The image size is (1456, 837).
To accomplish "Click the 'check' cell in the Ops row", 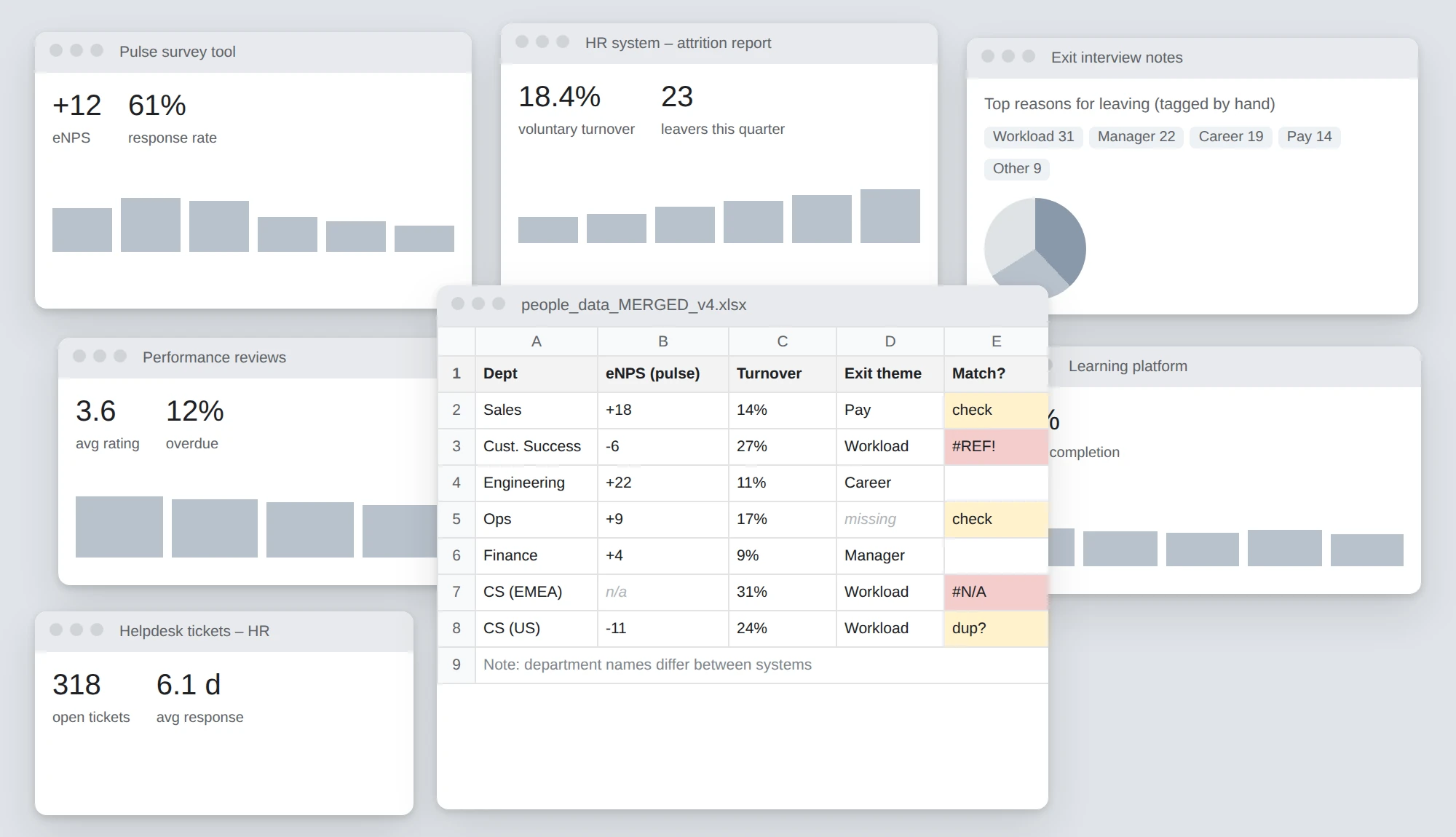I will point(996,519).
